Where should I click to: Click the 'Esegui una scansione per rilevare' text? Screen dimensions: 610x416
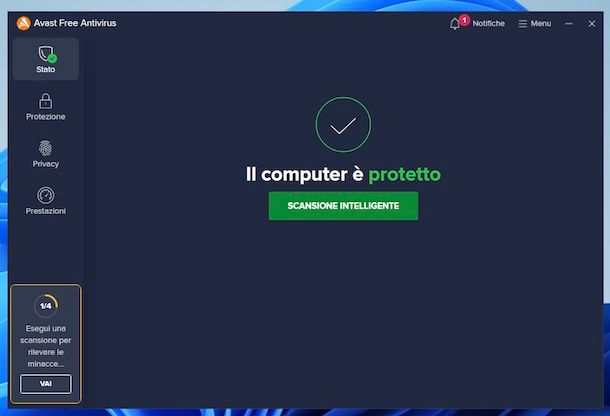tap(46, 346)
